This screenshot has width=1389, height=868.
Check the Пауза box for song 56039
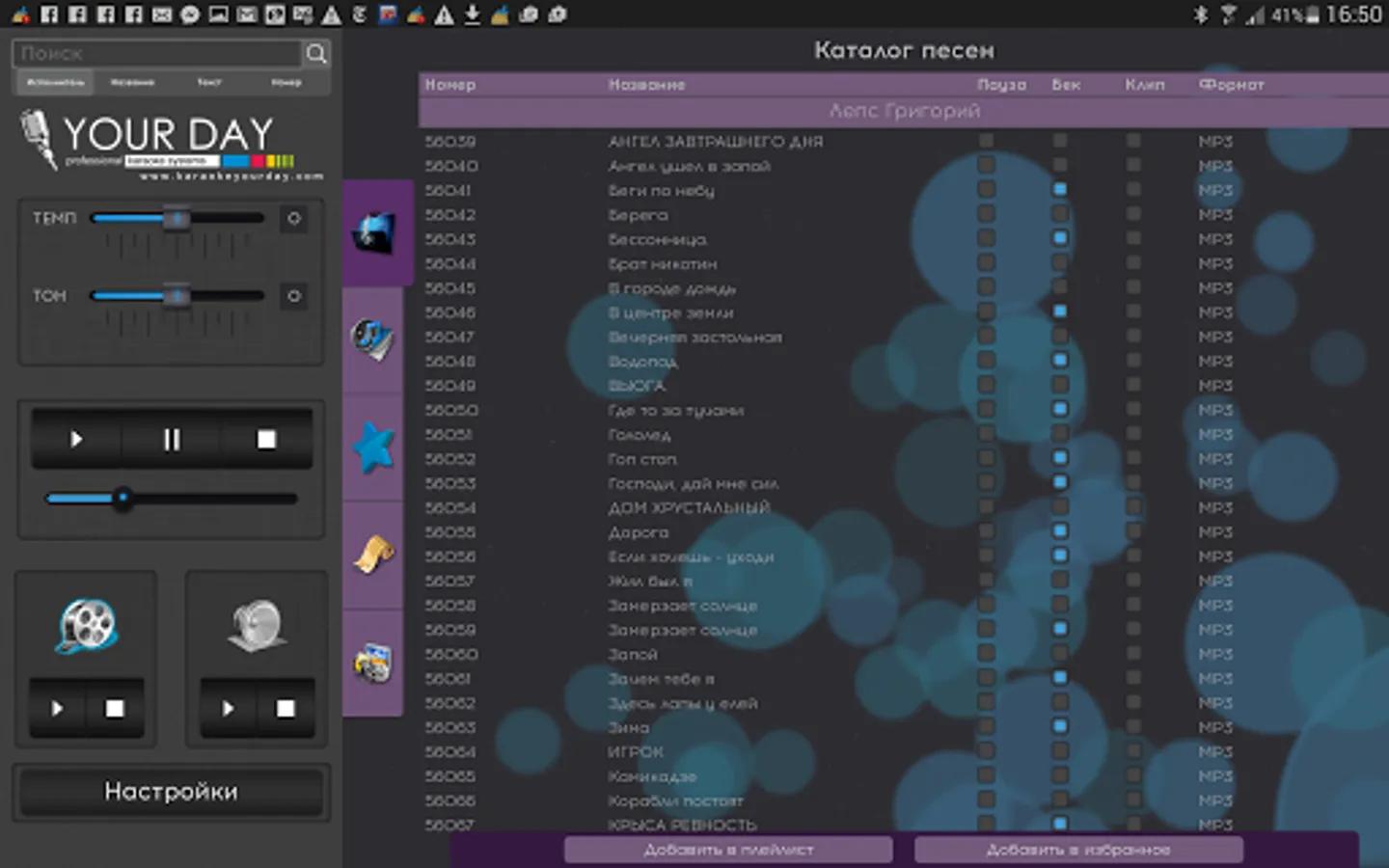pos(986,141)
